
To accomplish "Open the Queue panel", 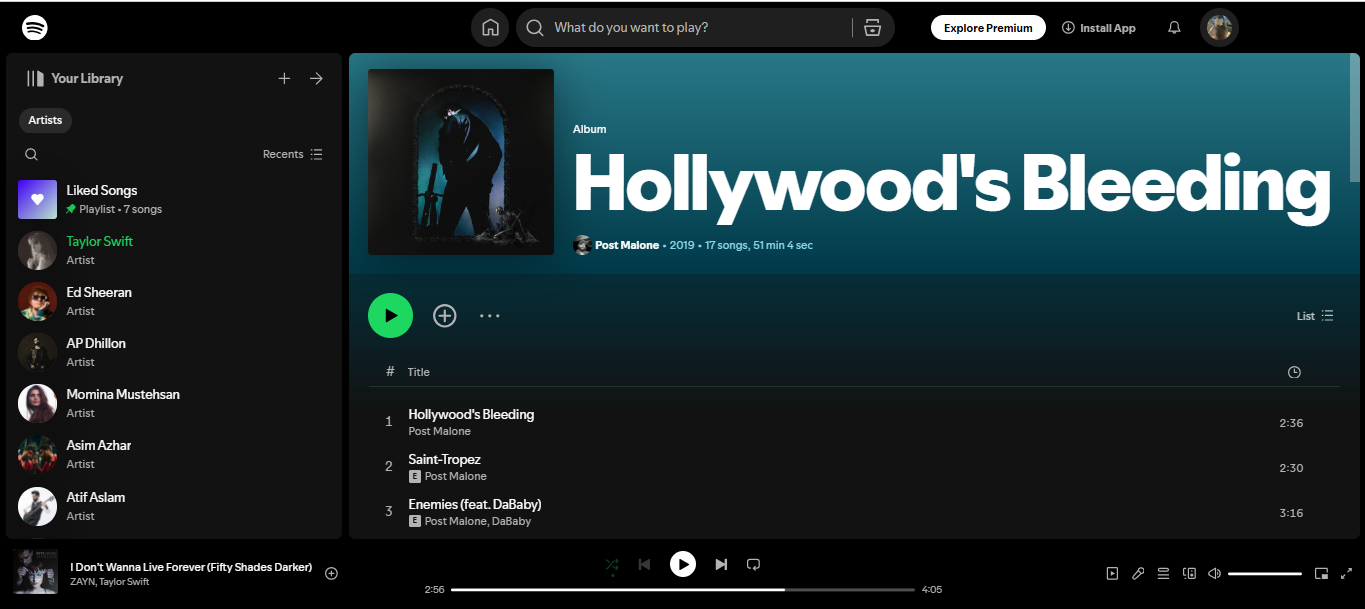I will [1163, 572].
